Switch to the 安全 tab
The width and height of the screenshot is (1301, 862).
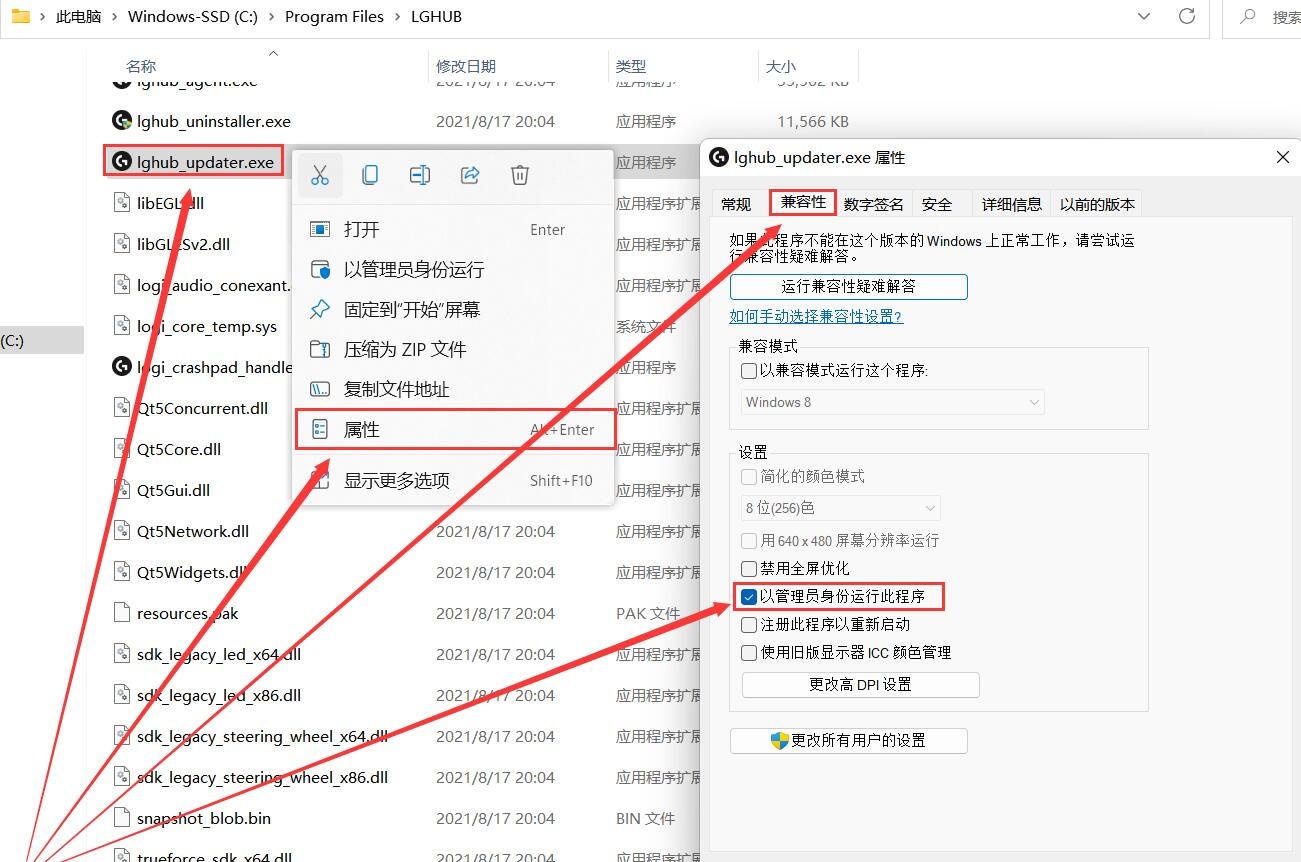(937, 204)
